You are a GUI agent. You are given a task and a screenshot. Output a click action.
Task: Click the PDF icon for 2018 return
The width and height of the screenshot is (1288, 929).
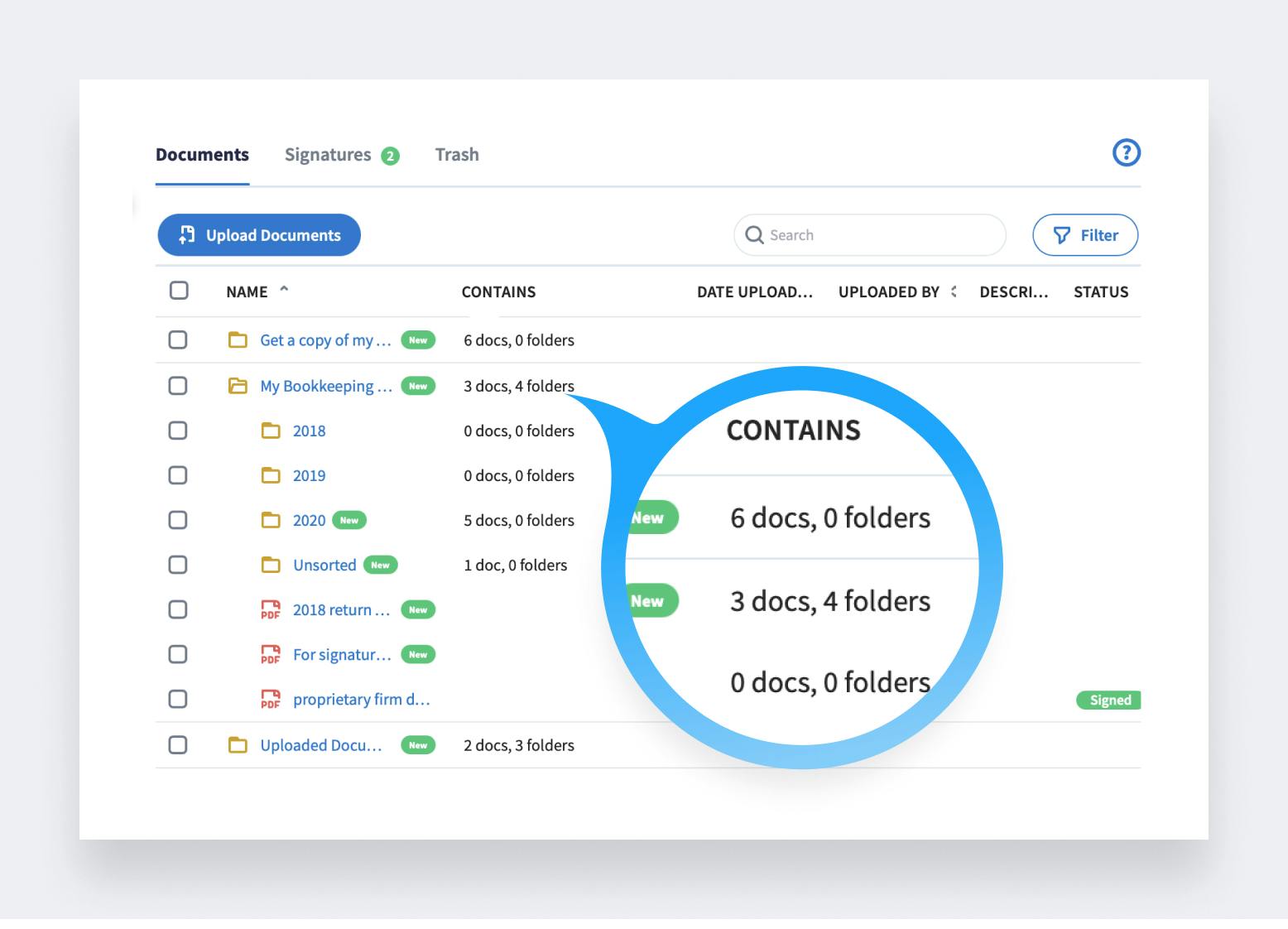pyautogui.click(x=270, y=610)
